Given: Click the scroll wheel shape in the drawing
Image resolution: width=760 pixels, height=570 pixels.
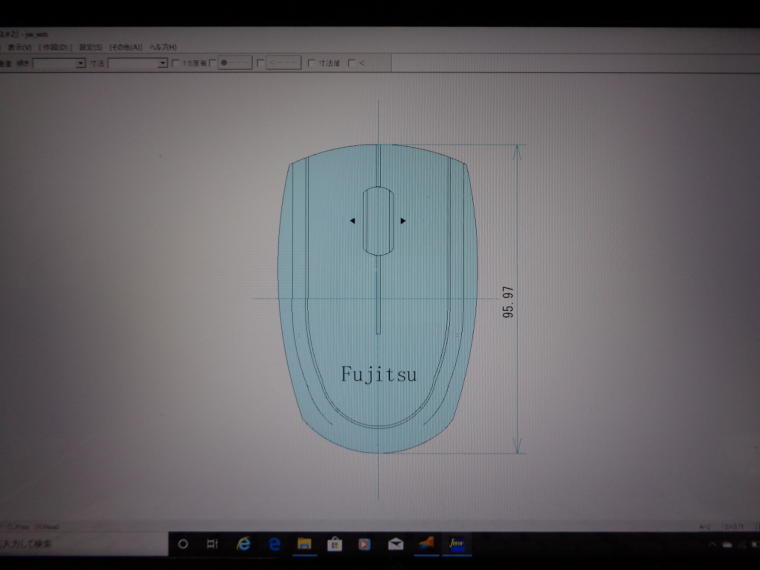Looking at the screenshot, I should (378, 221).
